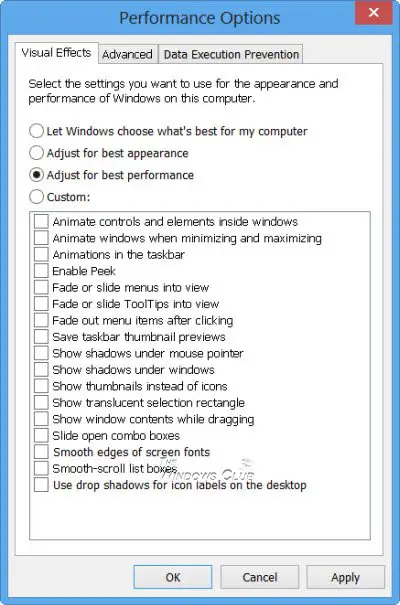Toggle Save taskbar thumbnail previews
The width and height of the screenshot is (400, 605).
coord(41,337)
